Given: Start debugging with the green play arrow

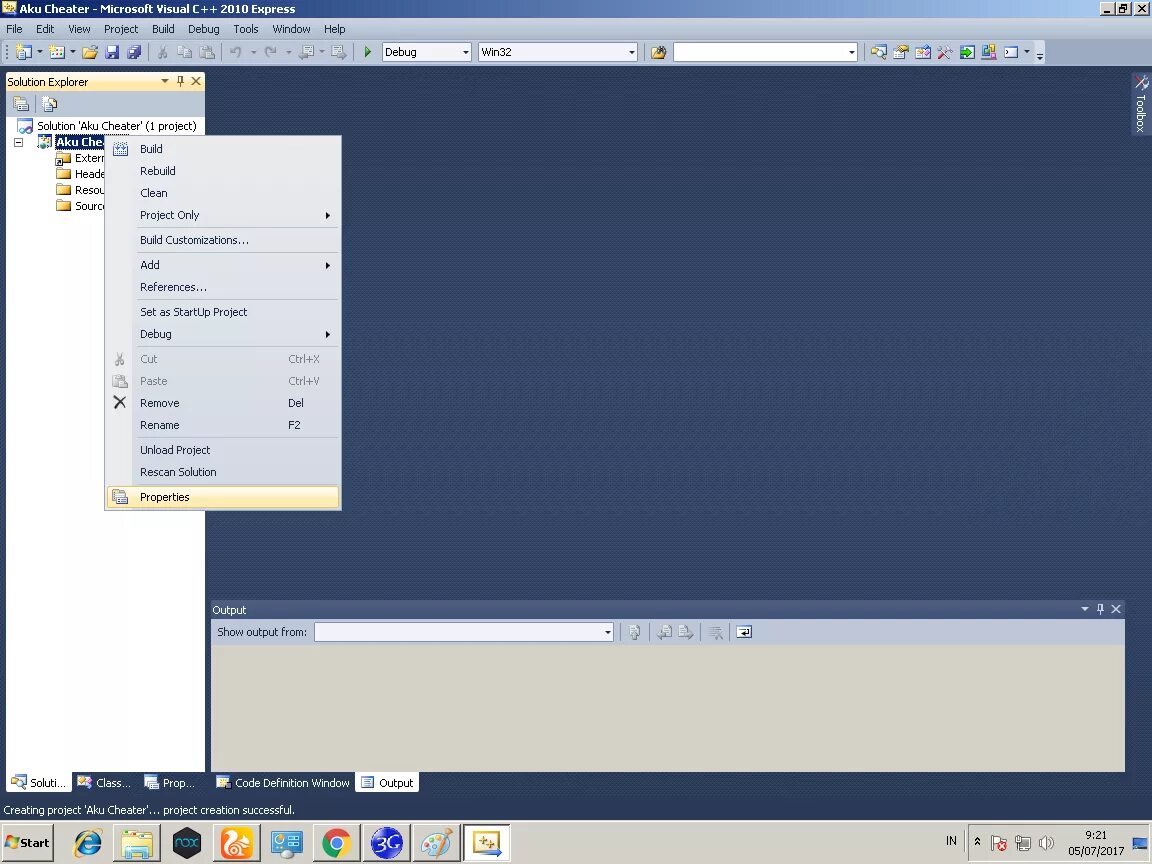Looking at the screenshot, I should [x=367, y=52].
